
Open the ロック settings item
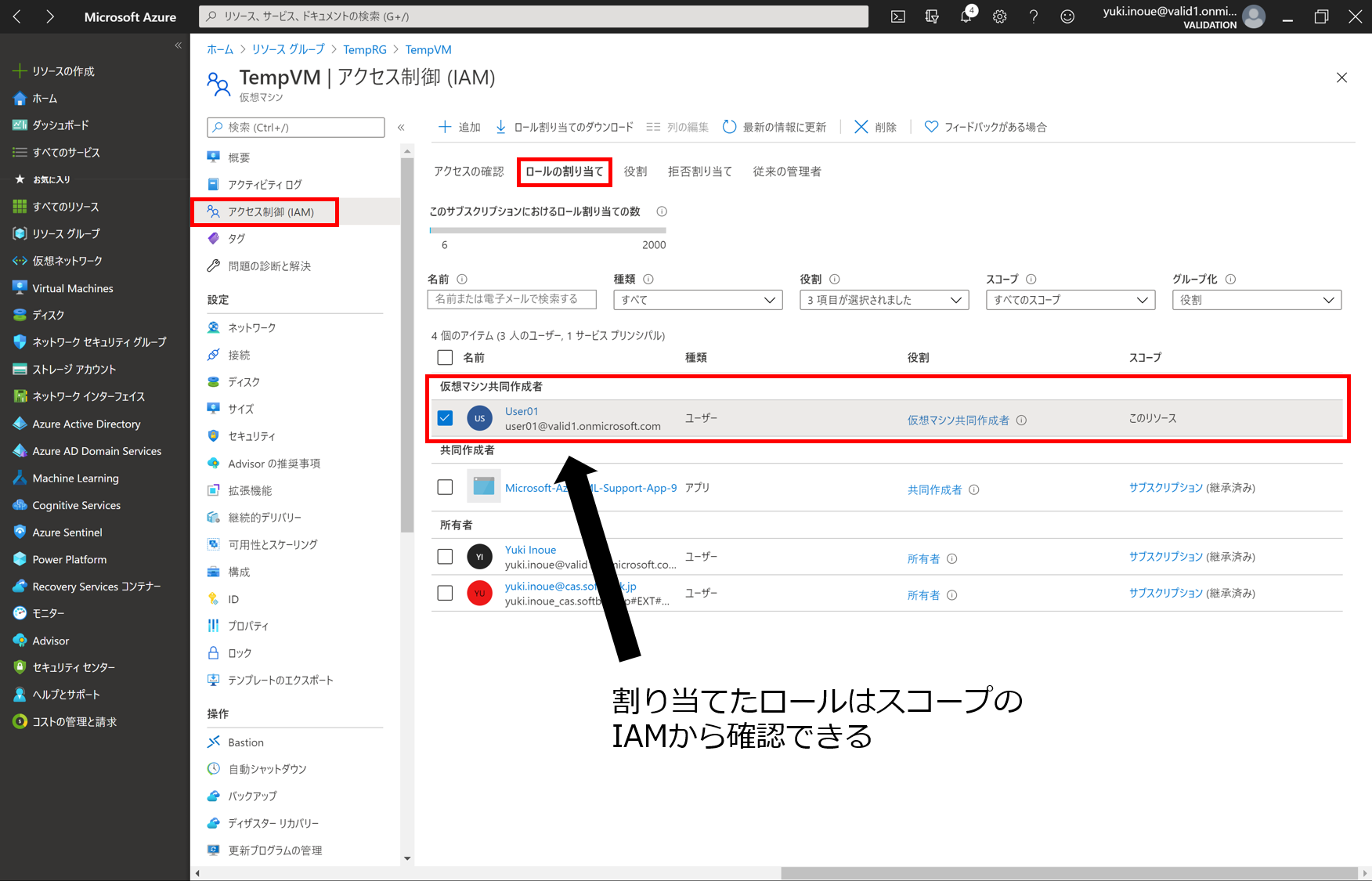point(239,653)
